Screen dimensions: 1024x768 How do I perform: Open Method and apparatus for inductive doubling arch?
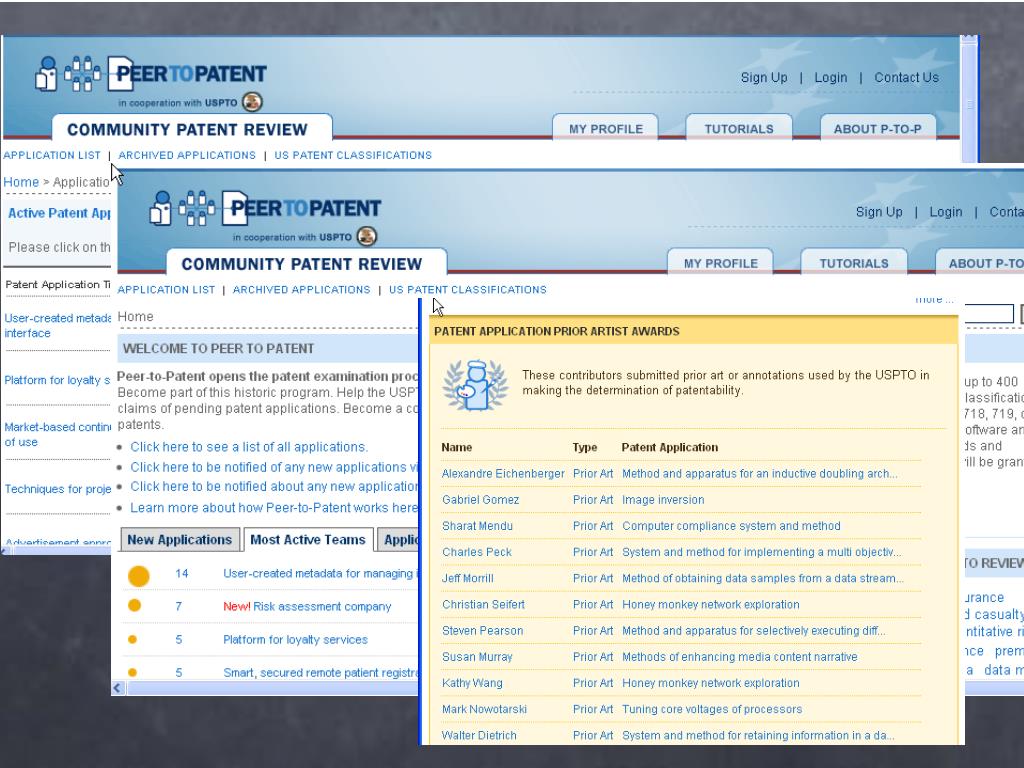(760, 473)
